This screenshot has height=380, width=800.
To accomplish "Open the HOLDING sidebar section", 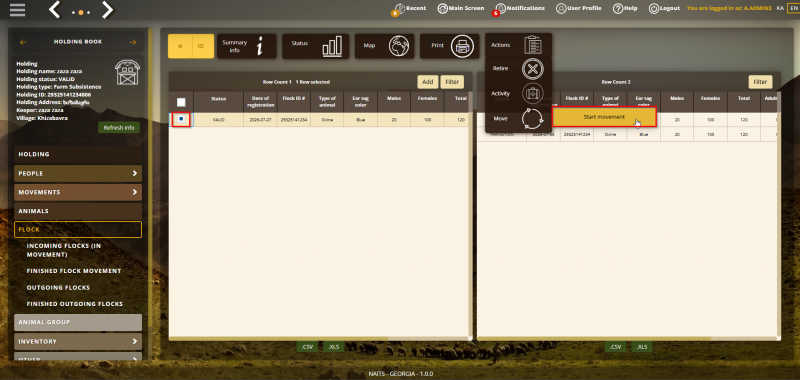I will coord(78,154).
